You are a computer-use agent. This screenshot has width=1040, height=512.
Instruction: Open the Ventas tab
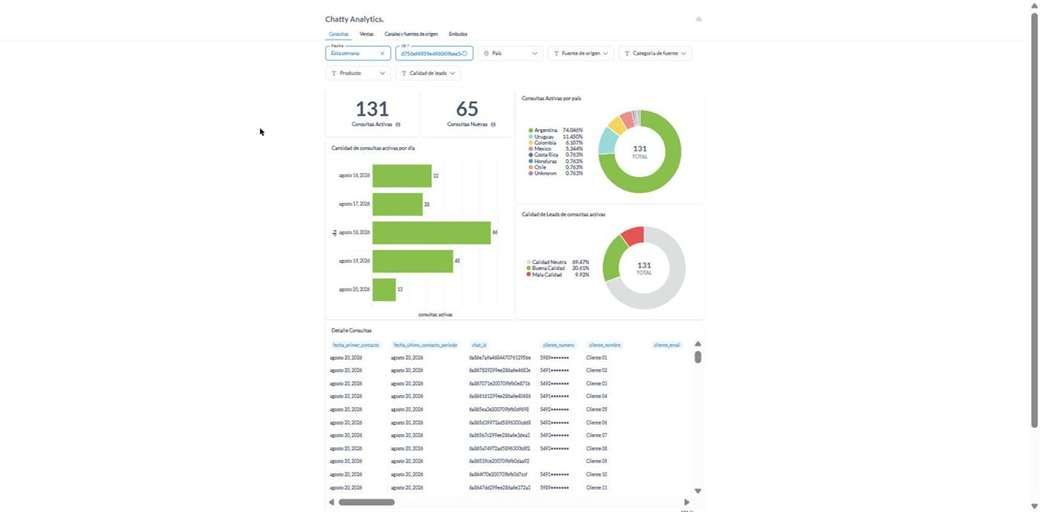[x=366, y=34]
